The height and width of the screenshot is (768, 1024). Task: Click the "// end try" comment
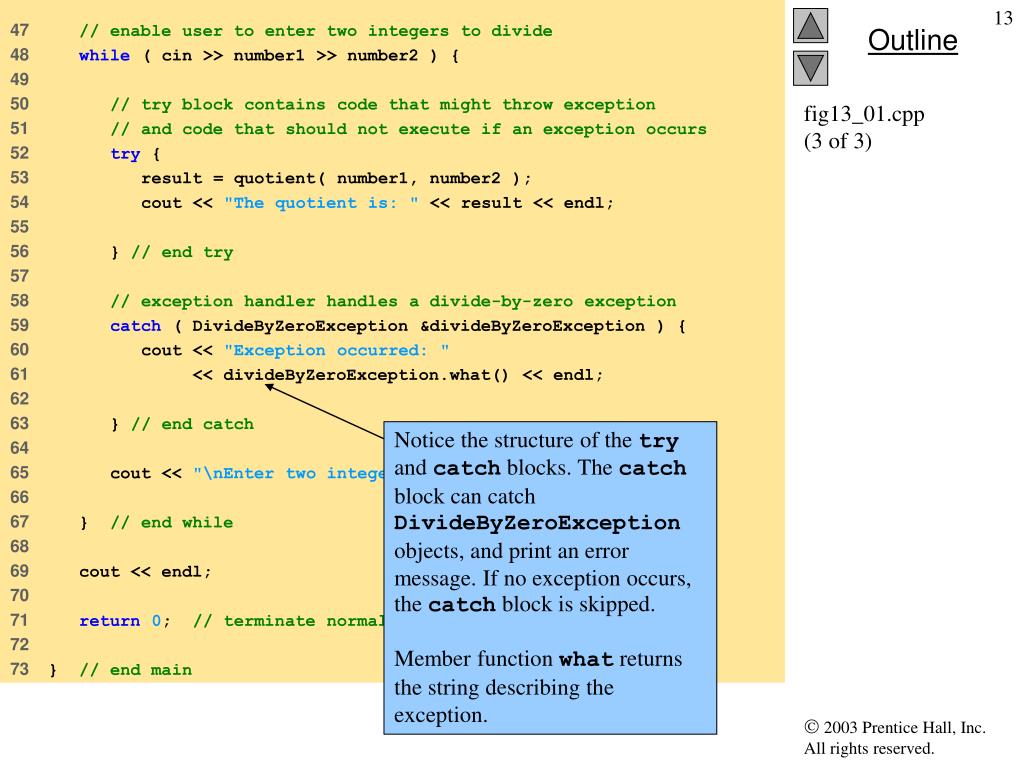click(x=182, y=253)
